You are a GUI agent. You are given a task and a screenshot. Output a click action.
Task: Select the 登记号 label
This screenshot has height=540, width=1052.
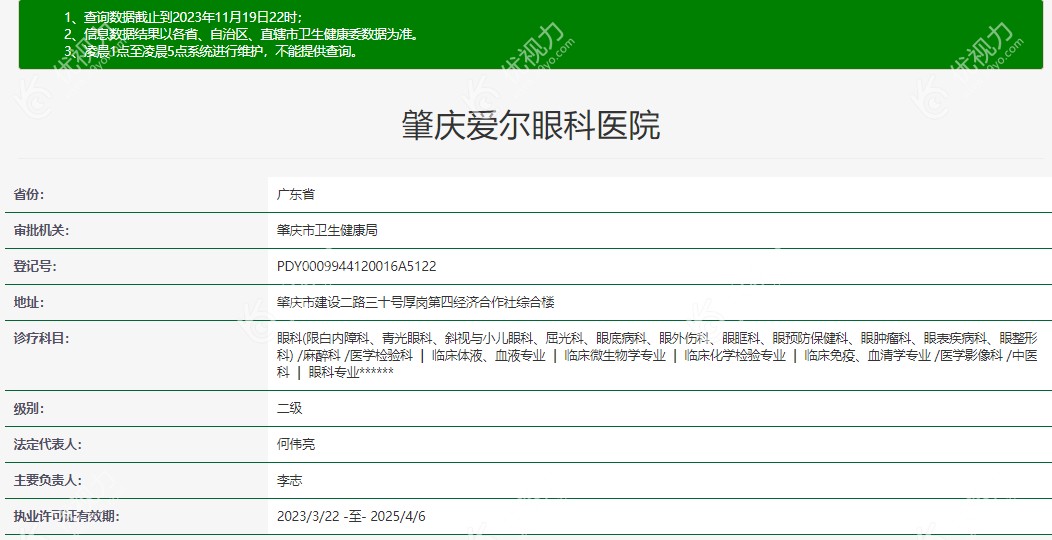pyautogui.click(x=35, y=266)
